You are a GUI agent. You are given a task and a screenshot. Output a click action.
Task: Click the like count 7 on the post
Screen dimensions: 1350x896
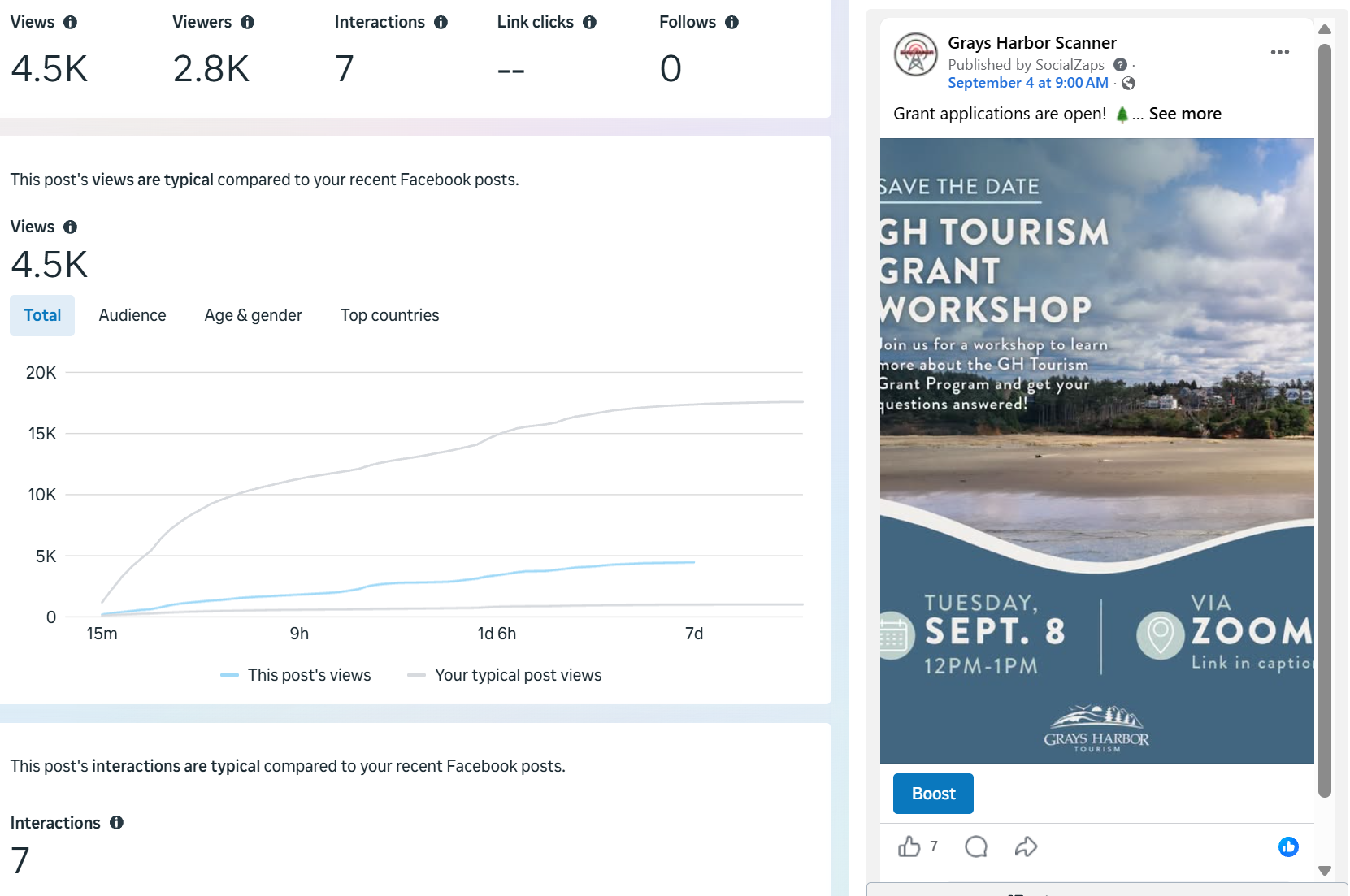(x=934, y=846)
